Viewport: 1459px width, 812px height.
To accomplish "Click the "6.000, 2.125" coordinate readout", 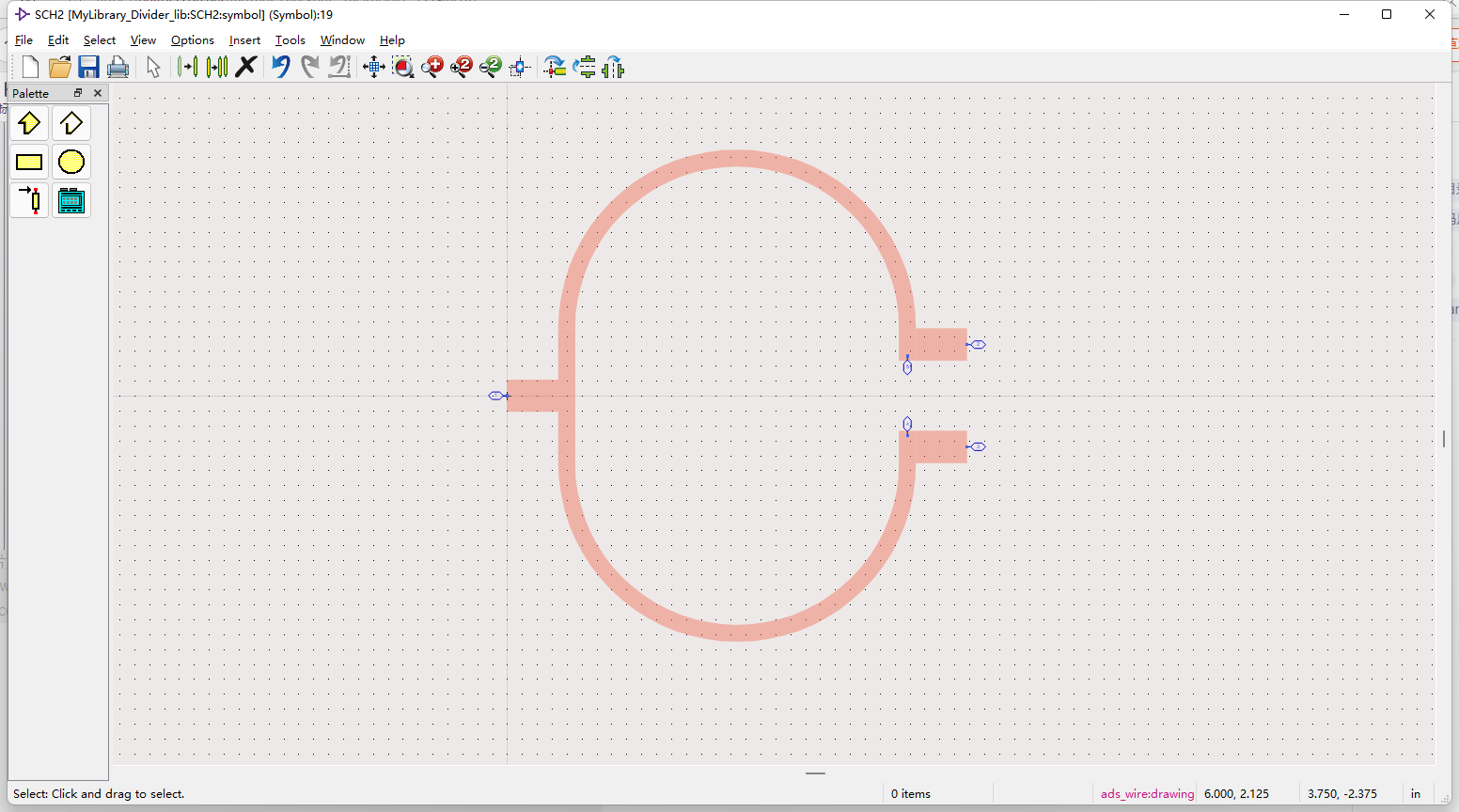I will click(1236, 794).
